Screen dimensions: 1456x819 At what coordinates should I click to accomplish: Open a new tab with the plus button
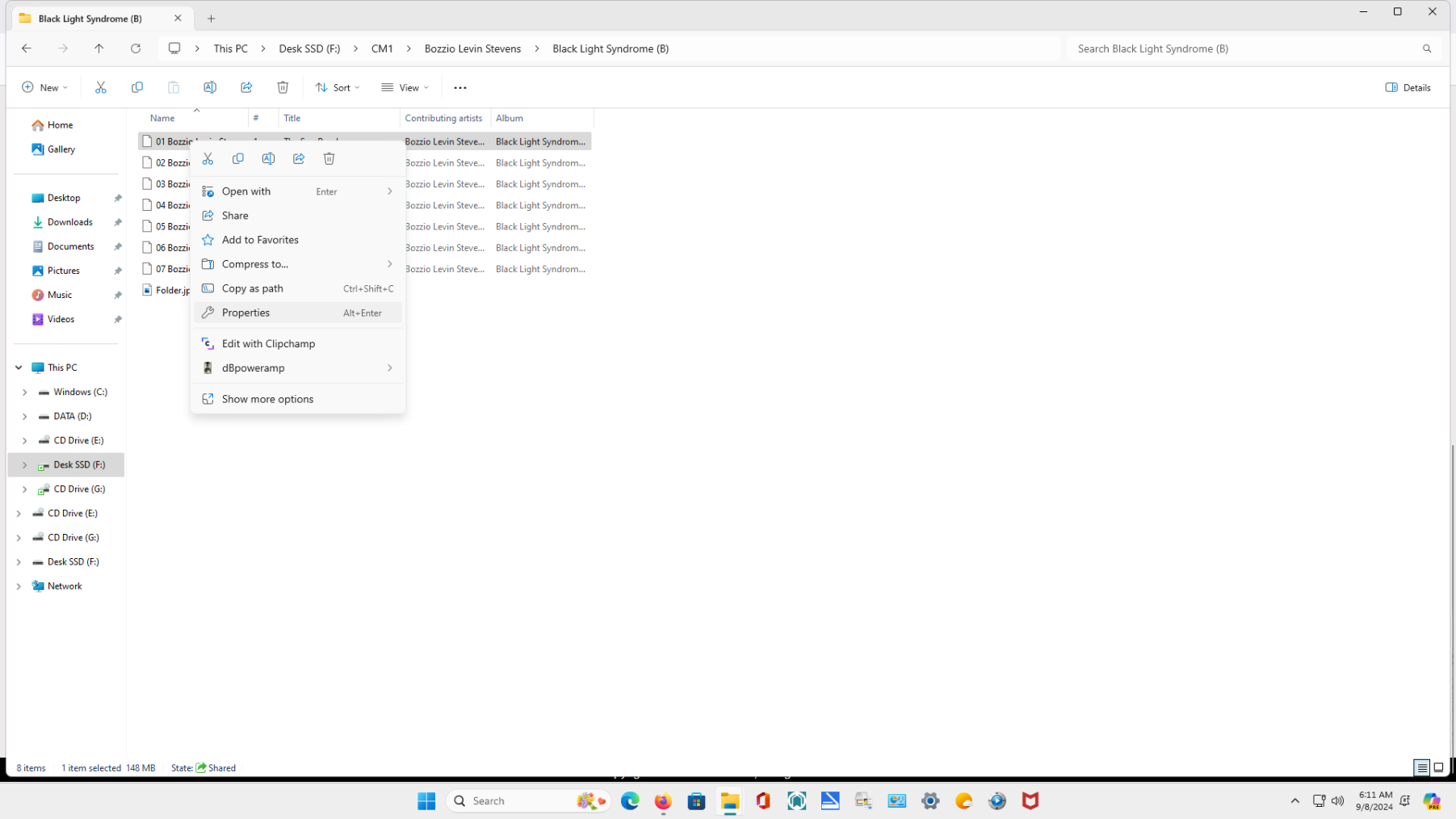click(x=212, y=19)
